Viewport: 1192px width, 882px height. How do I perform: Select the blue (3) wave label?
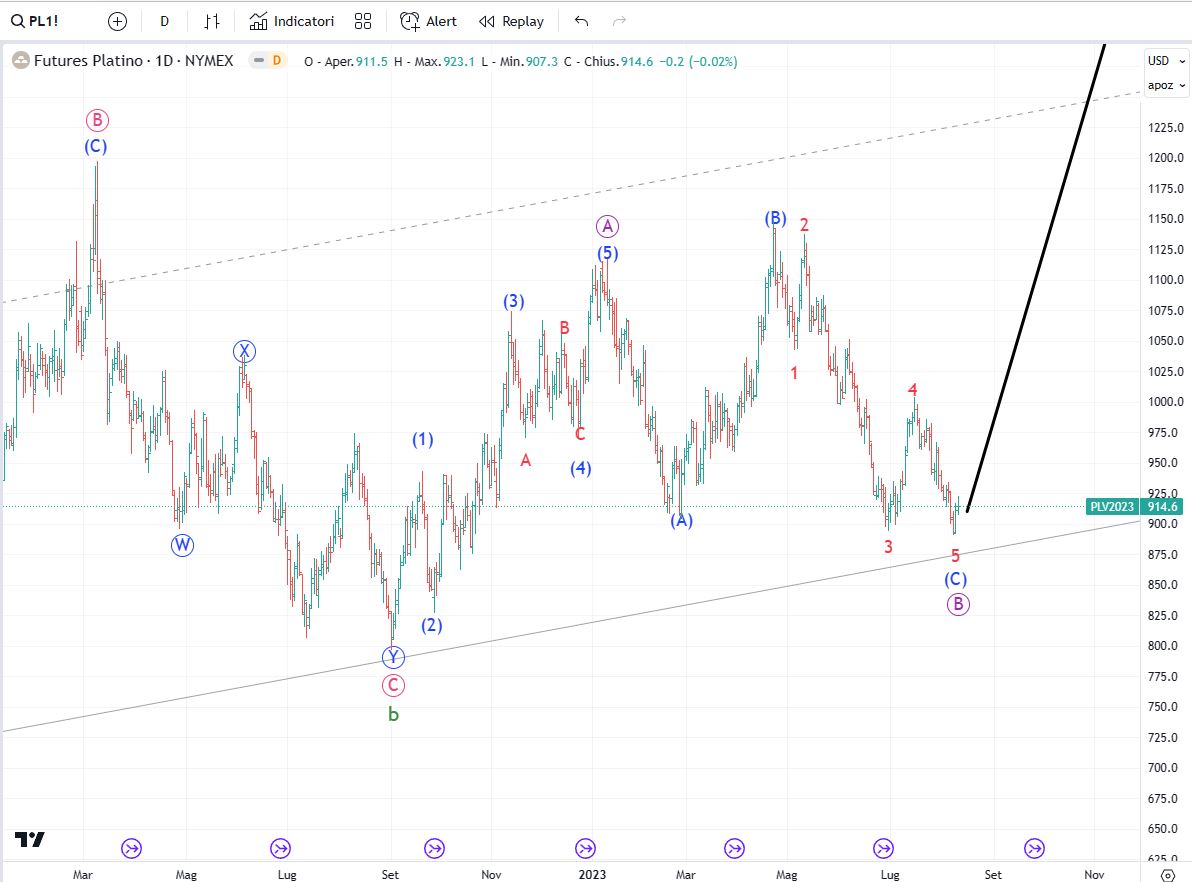[x=514, y=301]
